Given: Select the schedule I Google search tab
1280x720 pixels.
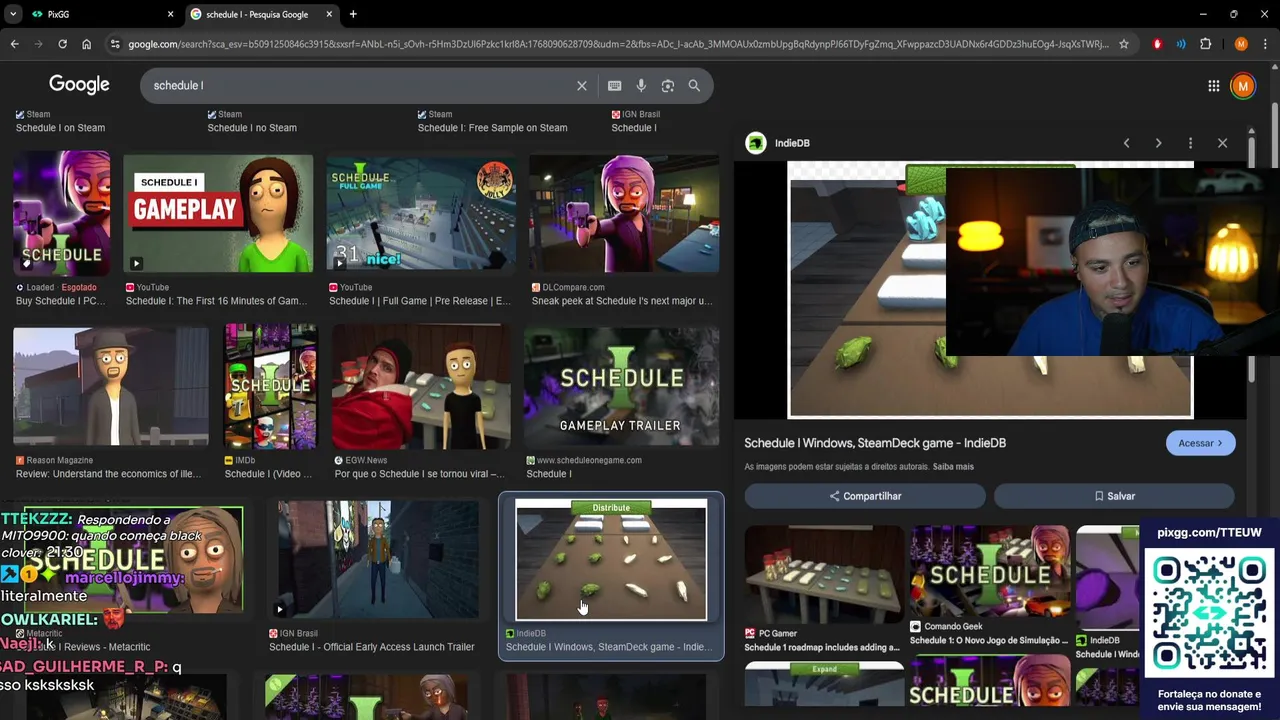Looking at the screenshot, I should 262,14.
